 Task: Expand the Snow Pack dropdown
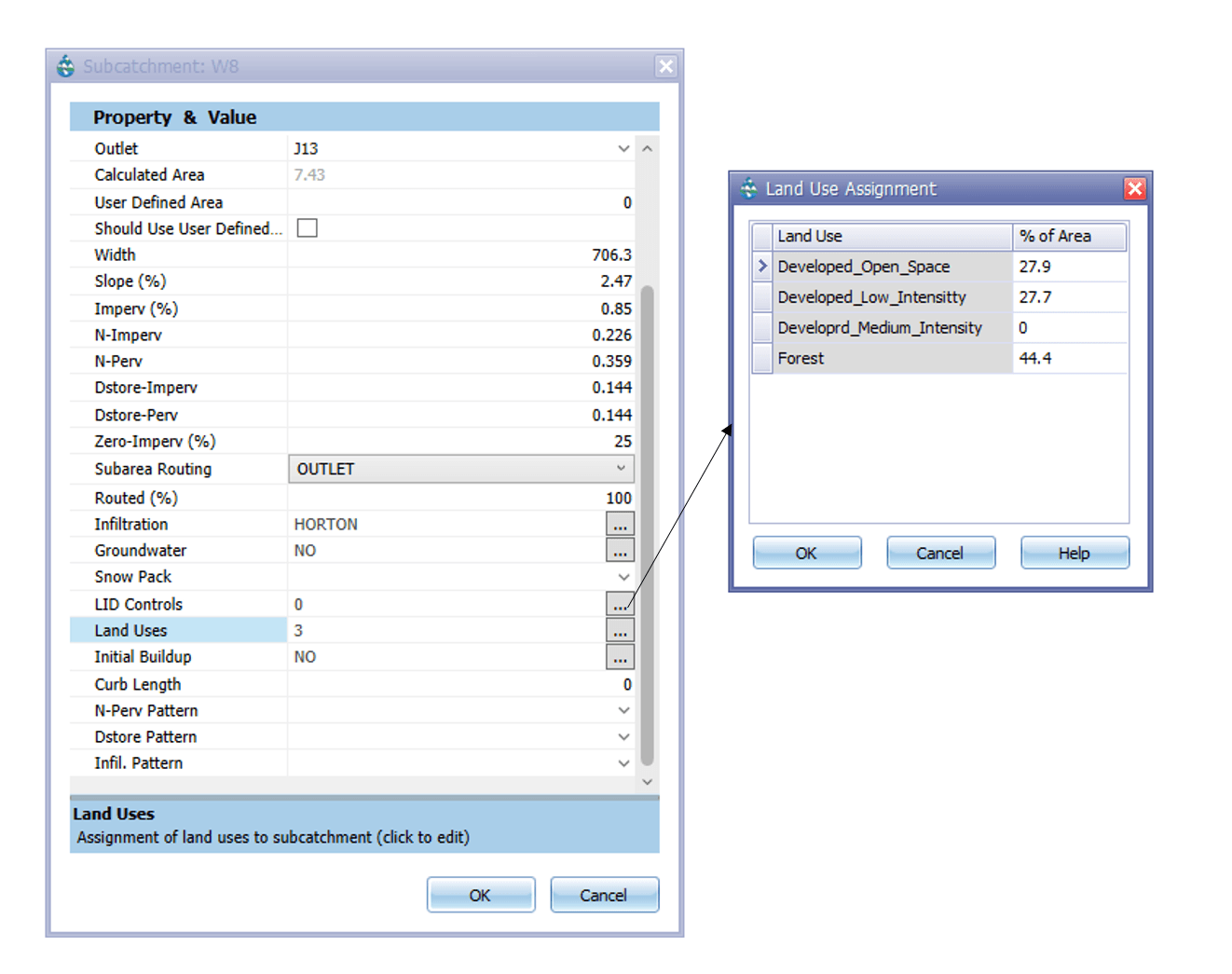623,578
